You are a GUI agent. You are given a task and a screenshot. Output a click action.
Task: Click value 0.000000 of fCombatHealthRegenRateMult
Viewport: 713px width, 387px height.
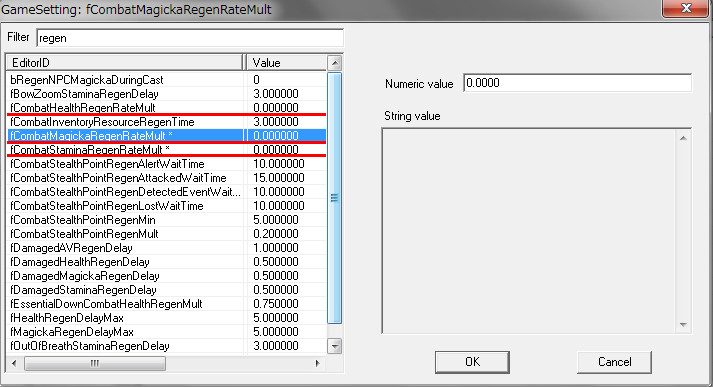click(x=276, y=108)
